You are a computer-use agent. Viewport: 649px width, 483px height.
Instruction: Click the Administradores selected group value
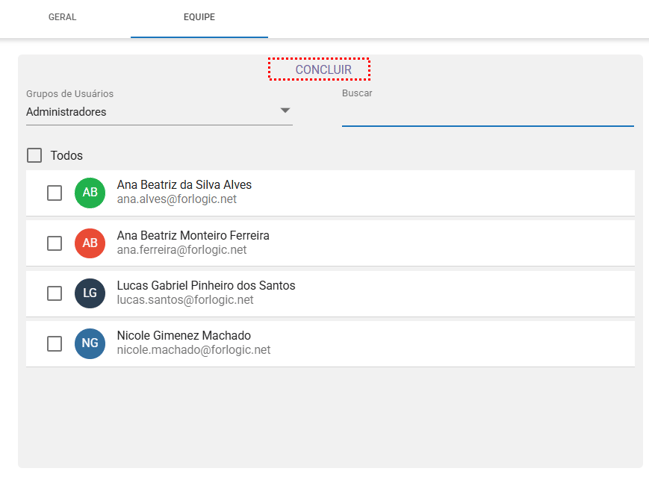(66, 112)
